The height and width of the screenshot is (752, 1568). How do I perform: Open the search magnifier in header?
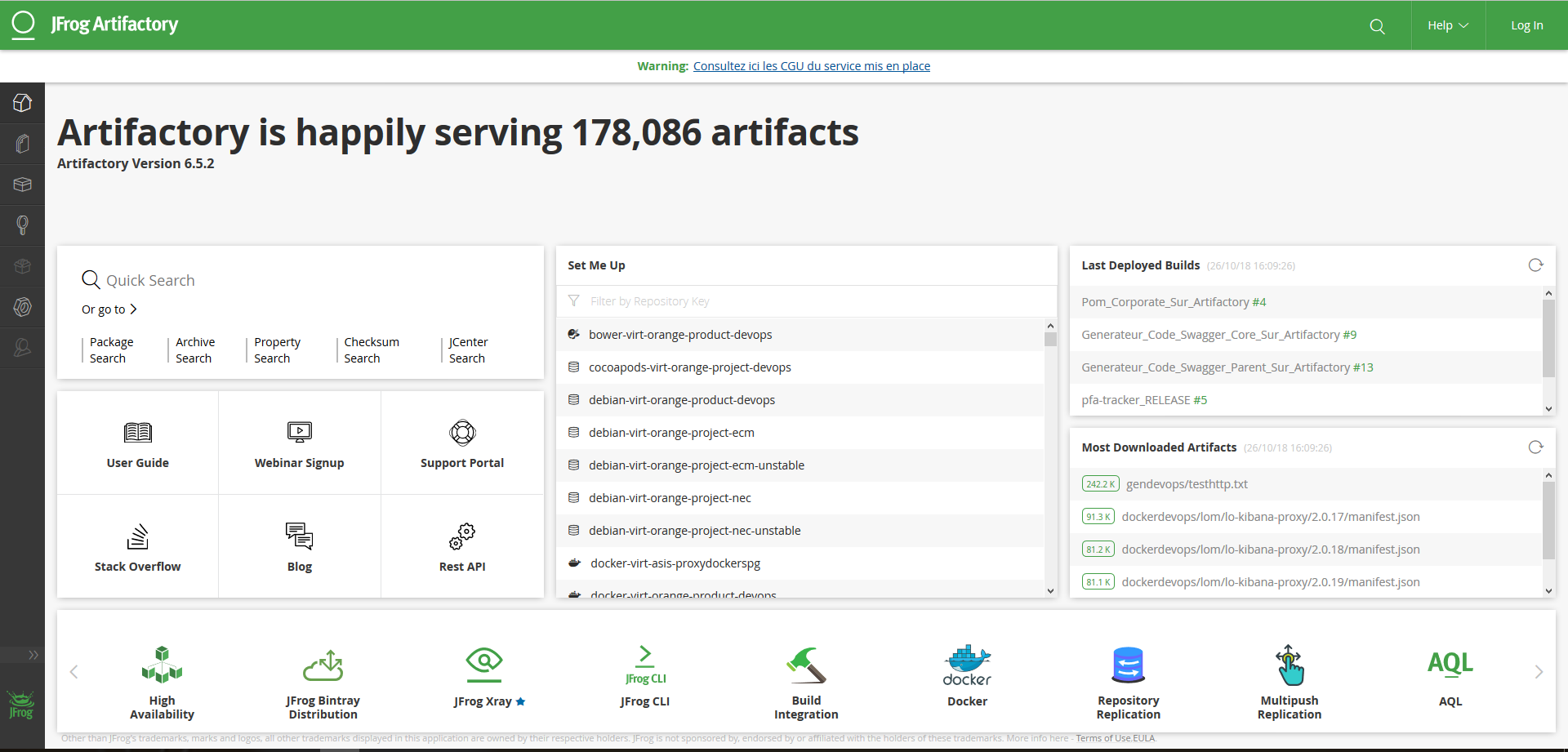(1377, 26)
